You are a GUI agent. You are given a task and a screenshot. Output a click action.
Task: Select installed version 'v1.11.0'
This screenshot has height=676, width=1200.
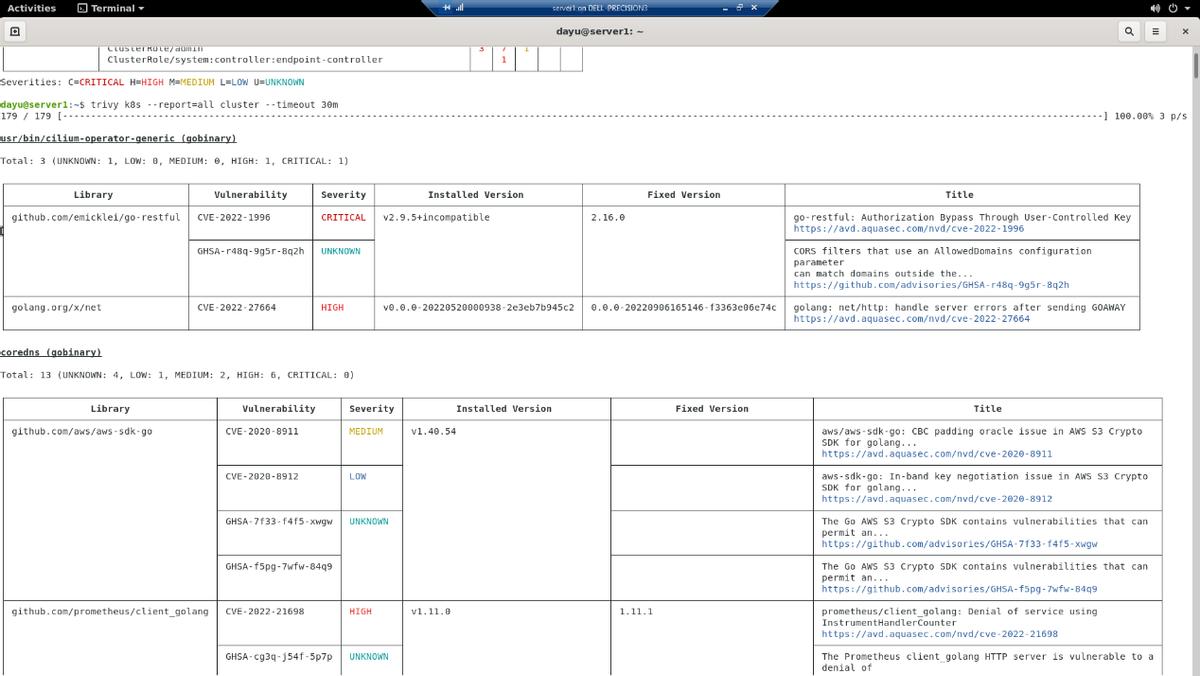pyautogui.click(x=430, y=611)
